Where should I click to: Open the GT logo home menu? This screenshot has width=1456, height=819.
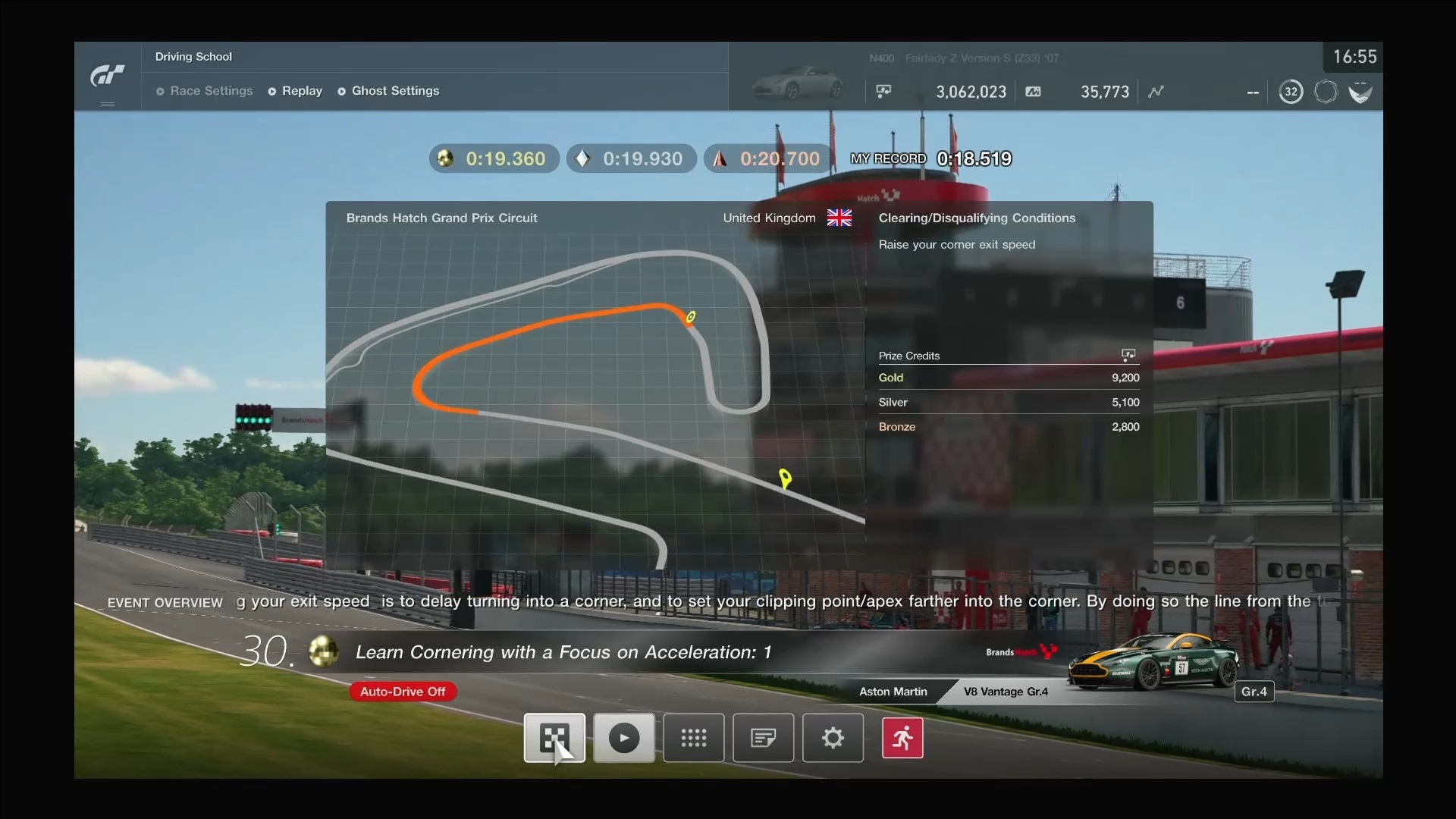coord(107,76)
